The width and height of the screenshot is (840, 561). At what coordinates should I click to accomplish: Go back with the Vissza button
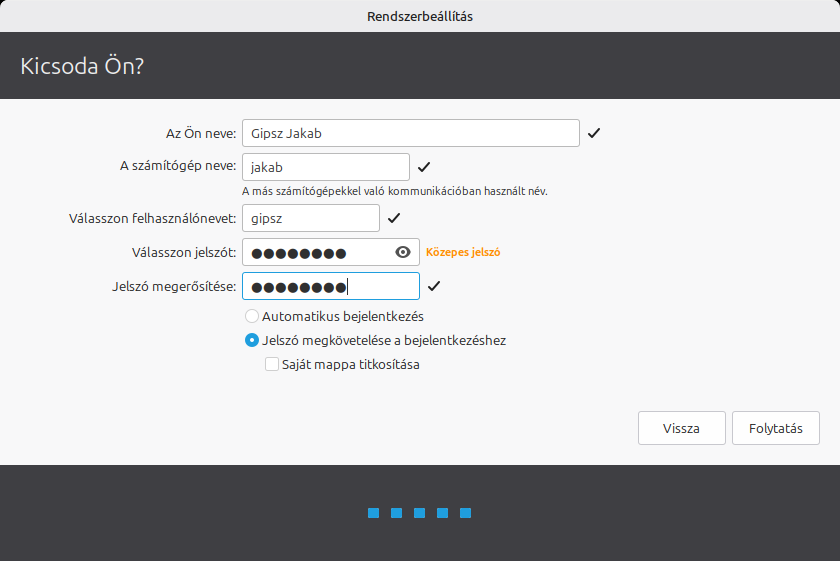[x=681, y=428]
